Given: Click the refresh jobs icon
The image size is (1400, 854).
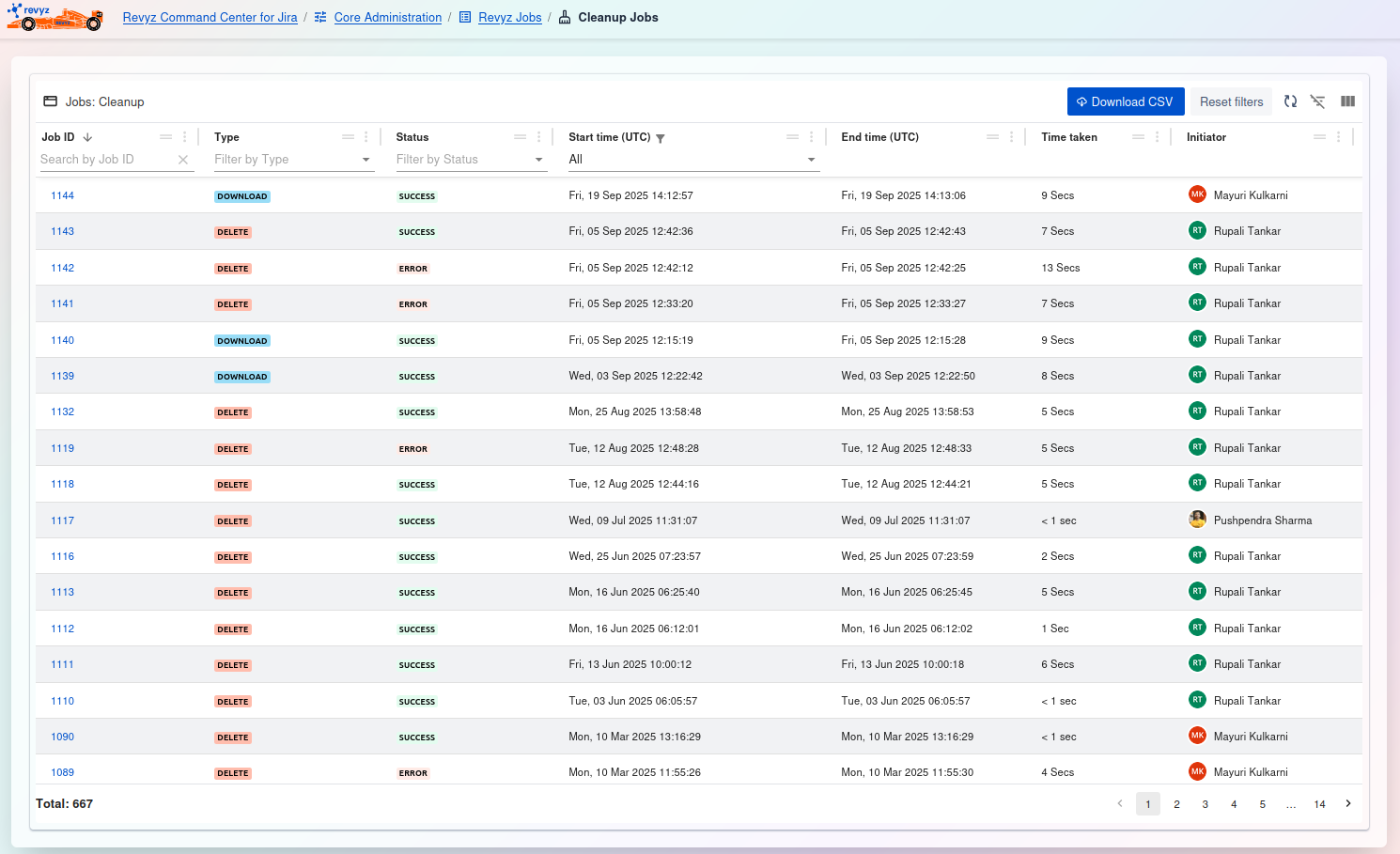Looking at the screenshot, I should pos(1290,101).
